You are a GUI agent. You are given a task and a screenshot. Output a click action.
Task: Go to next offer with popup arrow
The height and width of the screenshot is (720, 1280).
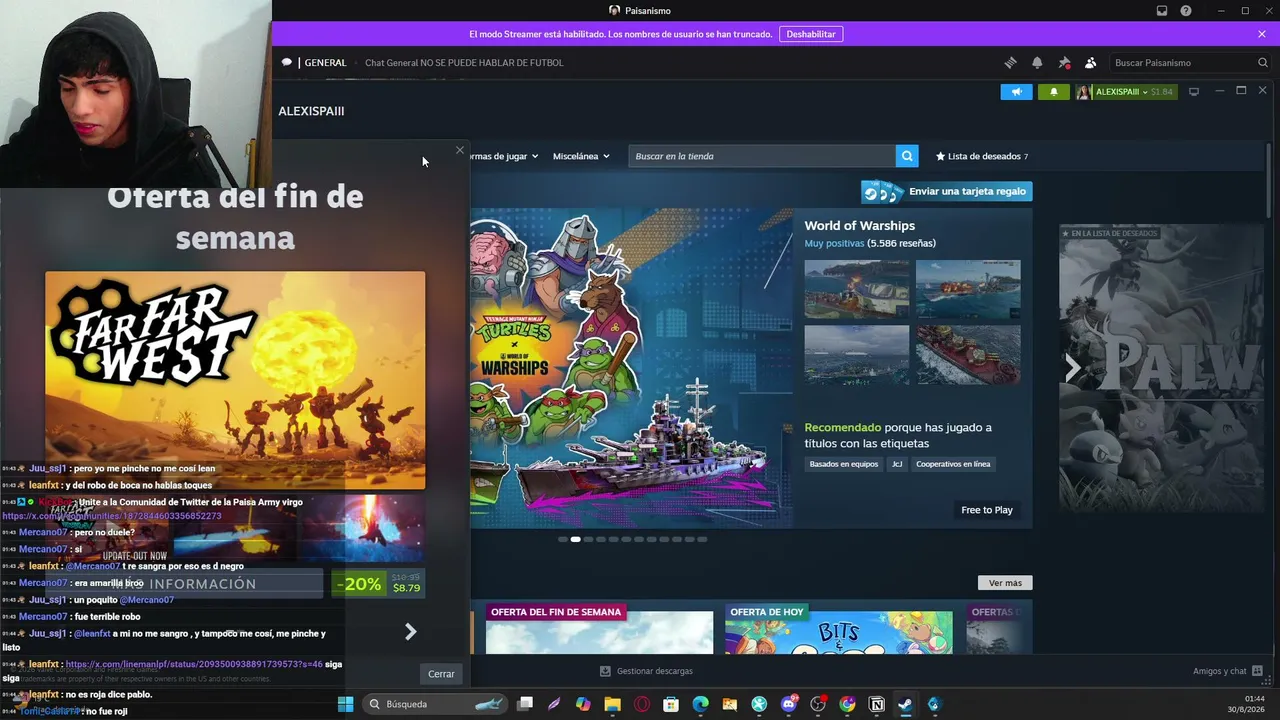click(410, 631)
